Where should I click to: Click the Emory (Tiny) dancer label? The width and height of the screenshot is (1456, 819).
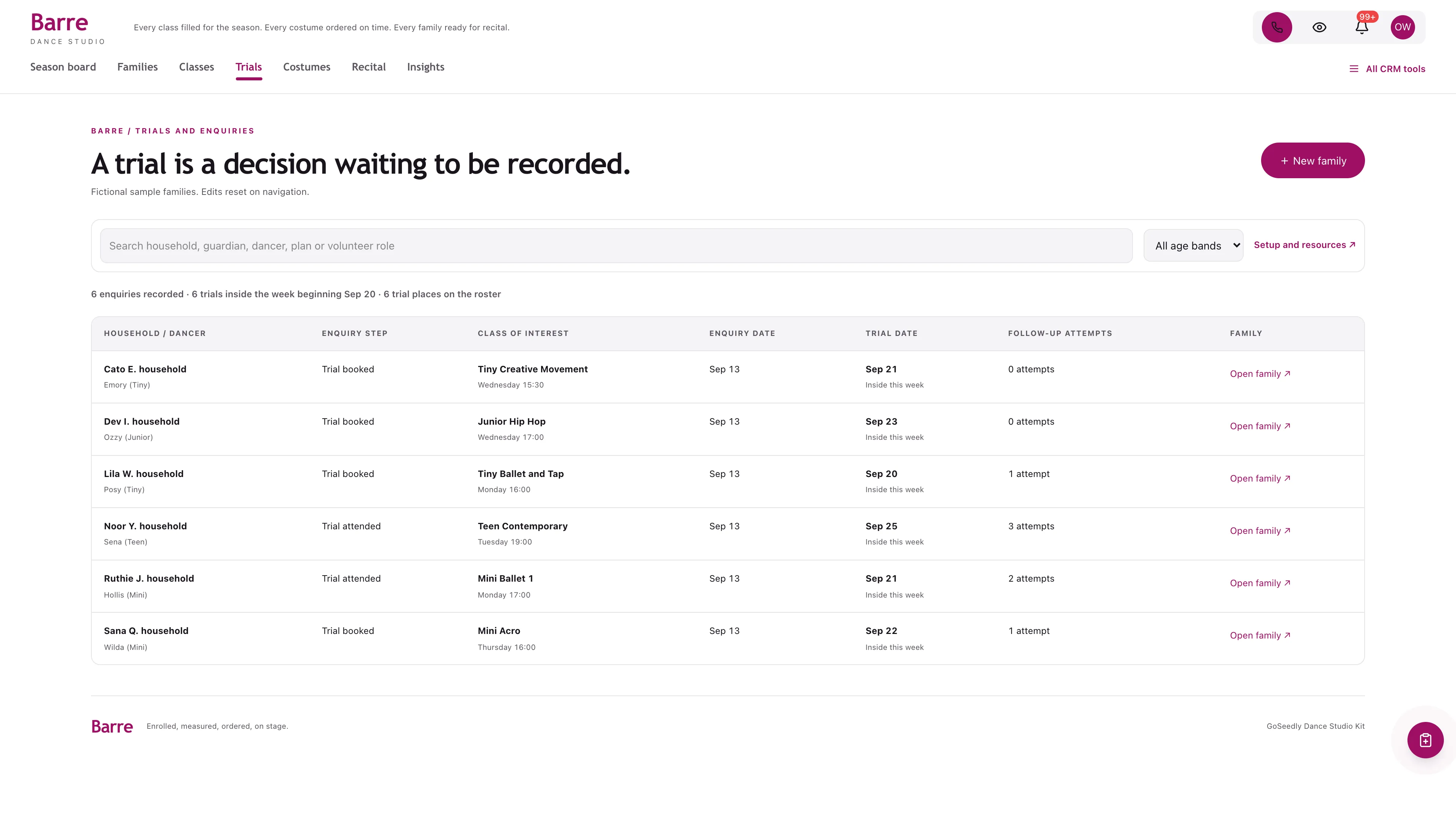(x=127, y=385)
